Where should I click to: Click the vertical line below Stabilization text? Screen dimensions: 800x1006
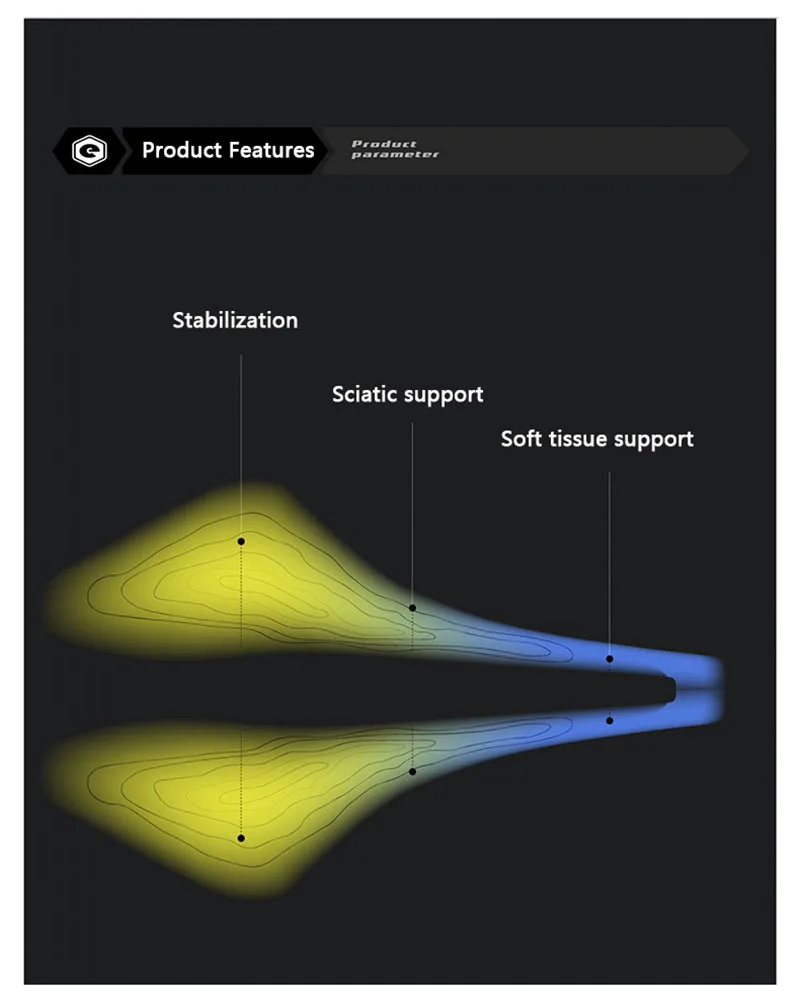(241, 447)
